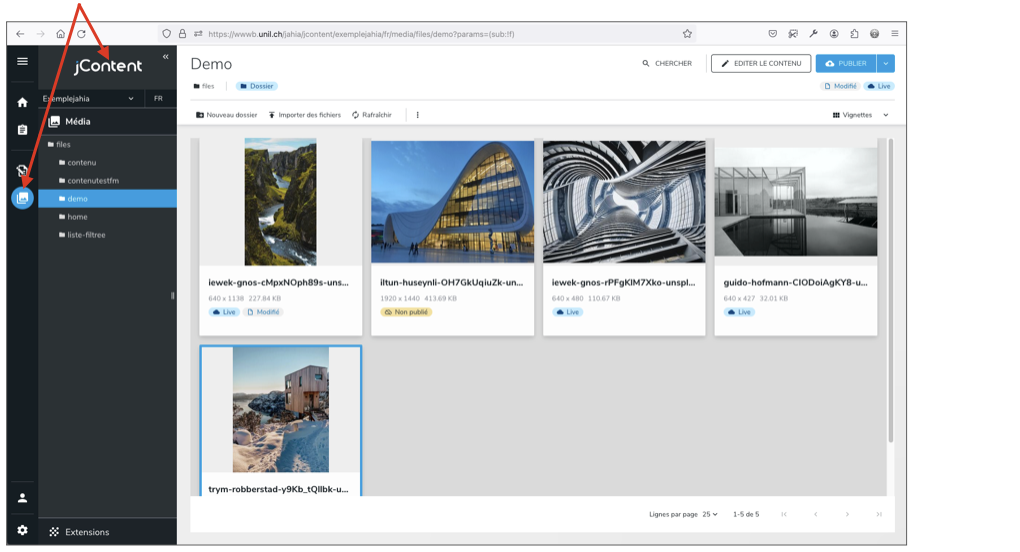
Task: Go to the Home dashboard icon
Action: [x=22, y=102]
